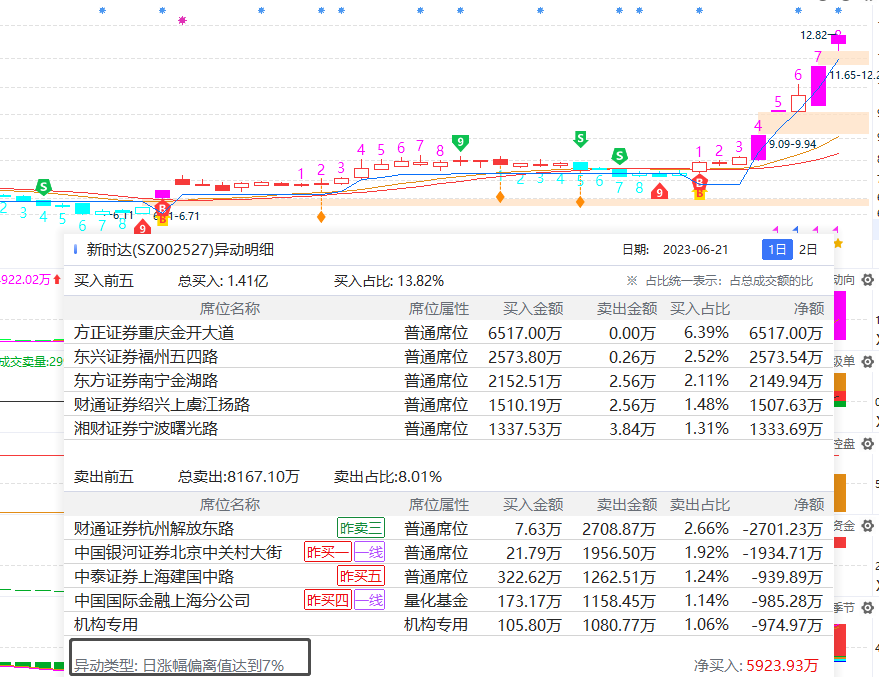Click the 9.09-9.94 price range label
The width and height of the screenshot is (879, 677).
(793, 144)
